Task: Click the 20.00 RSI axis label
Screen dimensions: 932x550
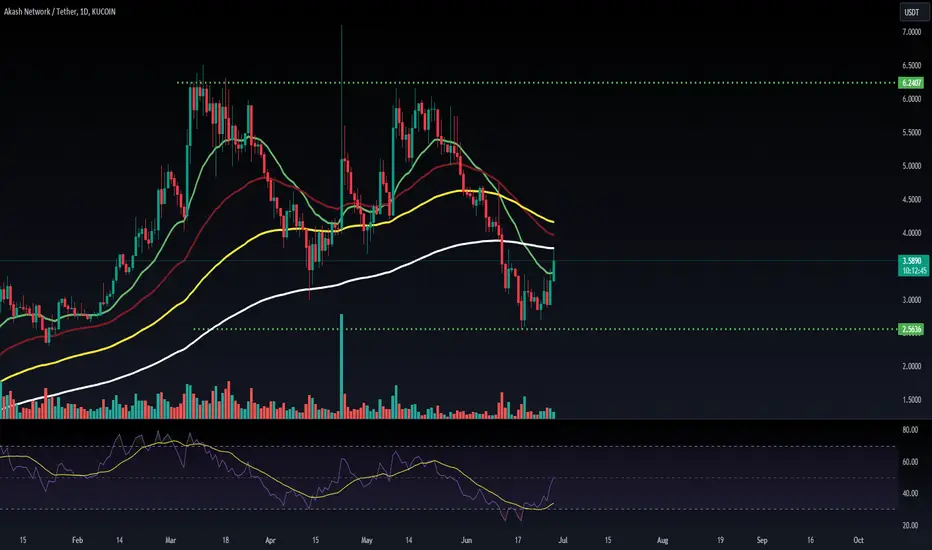Action: 910,525
